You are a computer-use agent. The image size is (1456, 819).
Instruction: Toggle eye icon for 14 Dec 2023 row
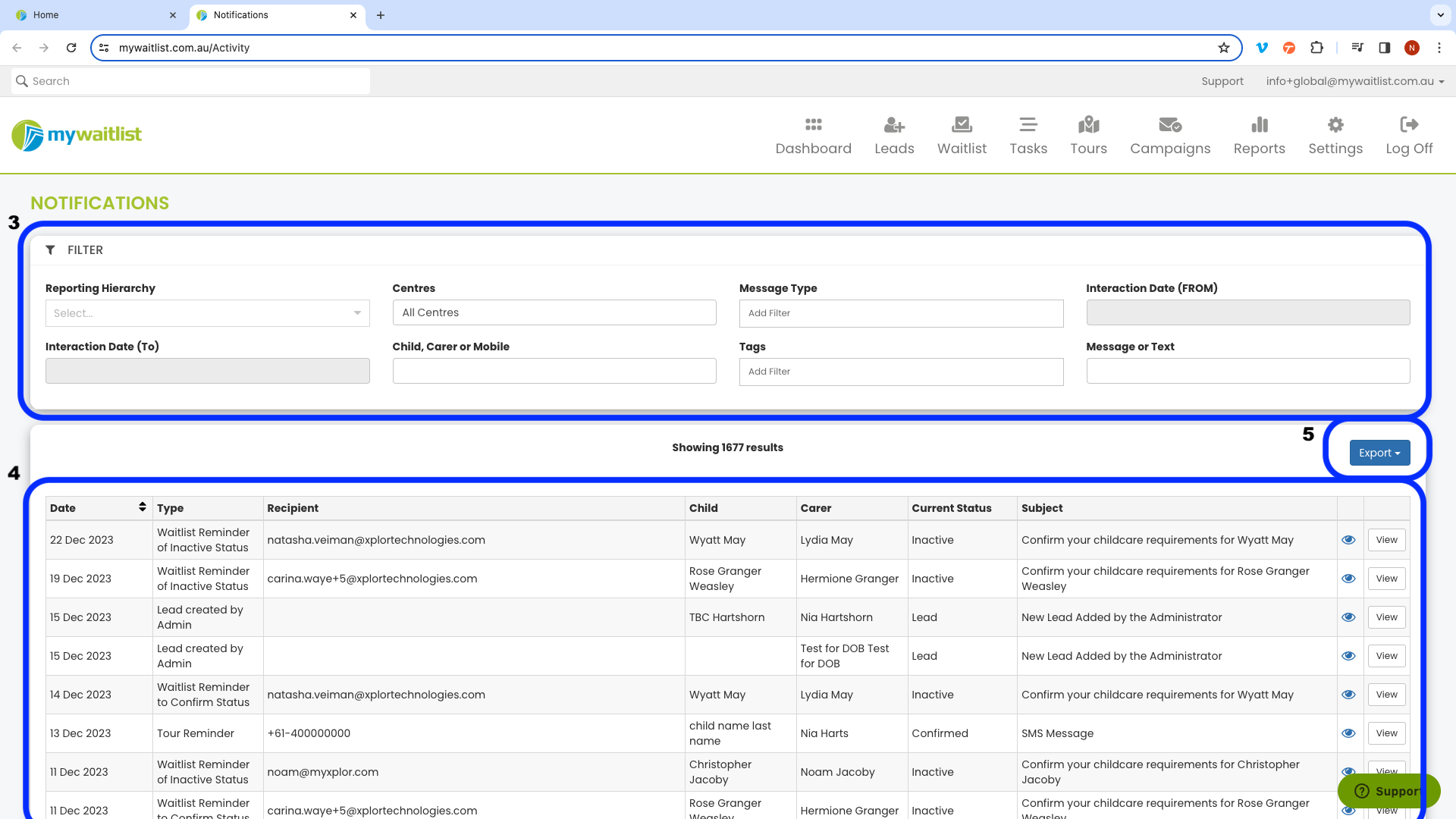pos(1348,695)
